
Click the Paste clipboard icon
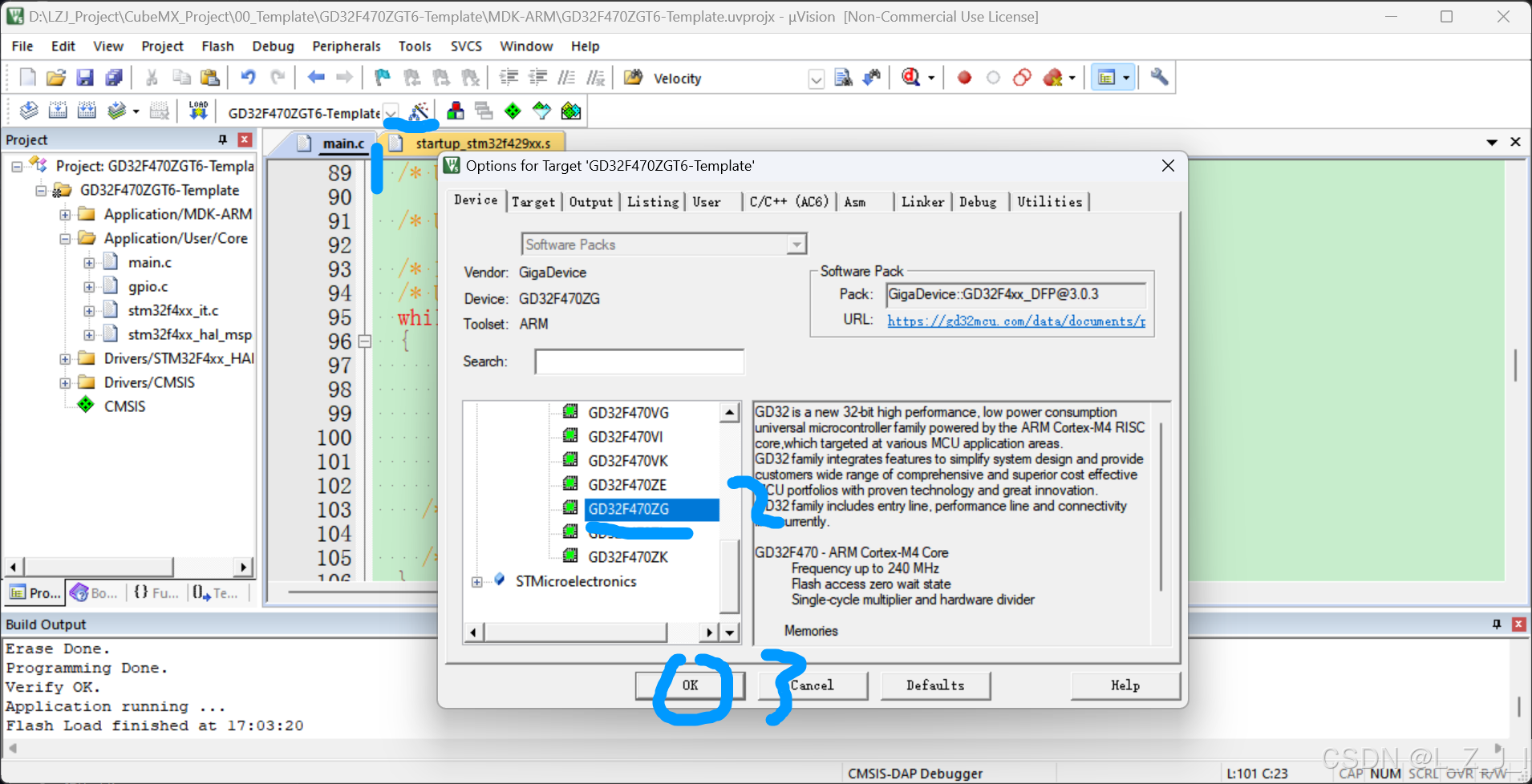click(210, 78)
